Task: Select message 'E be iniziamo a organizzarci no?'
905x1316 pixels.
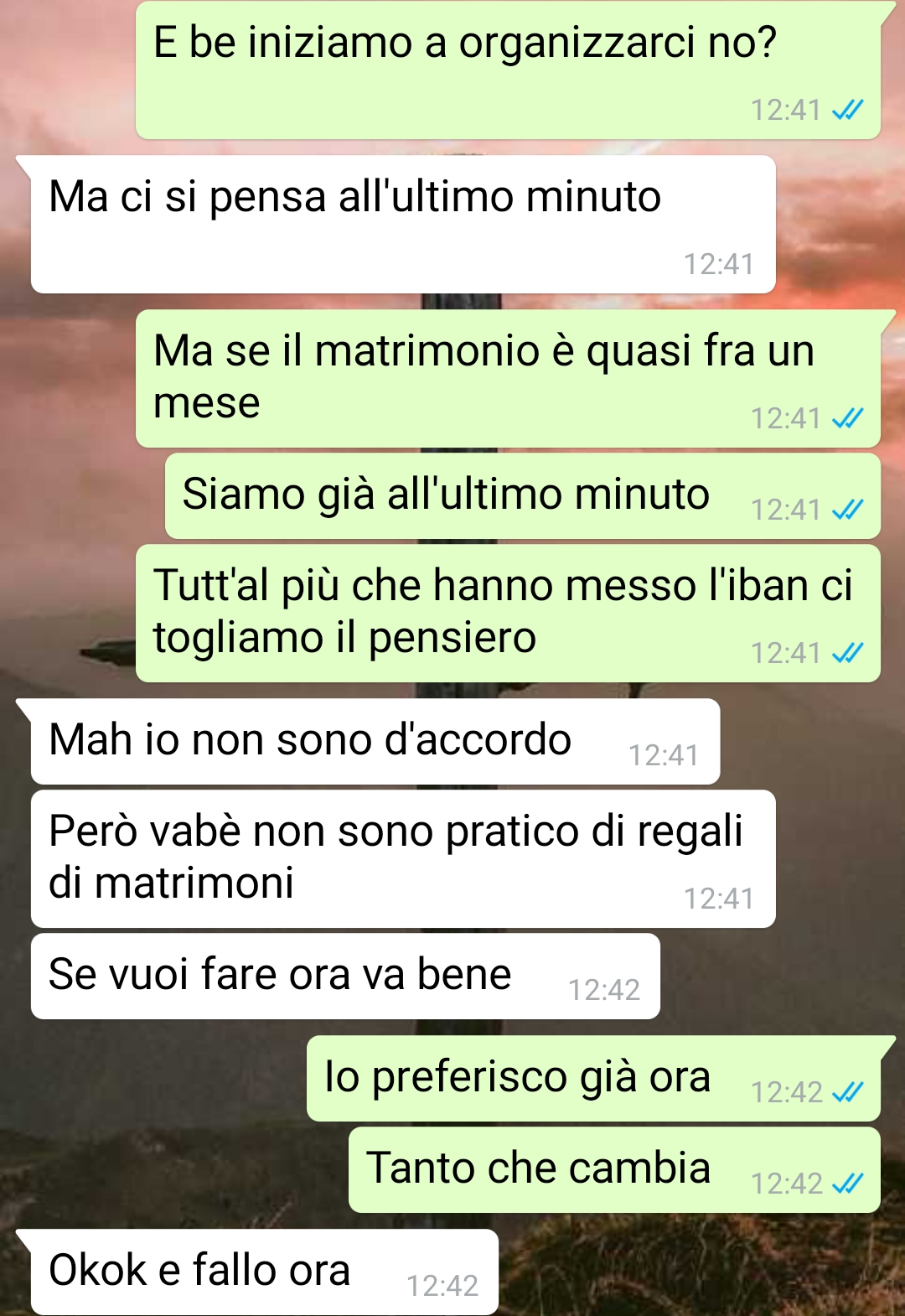Action: coord(508,70)
